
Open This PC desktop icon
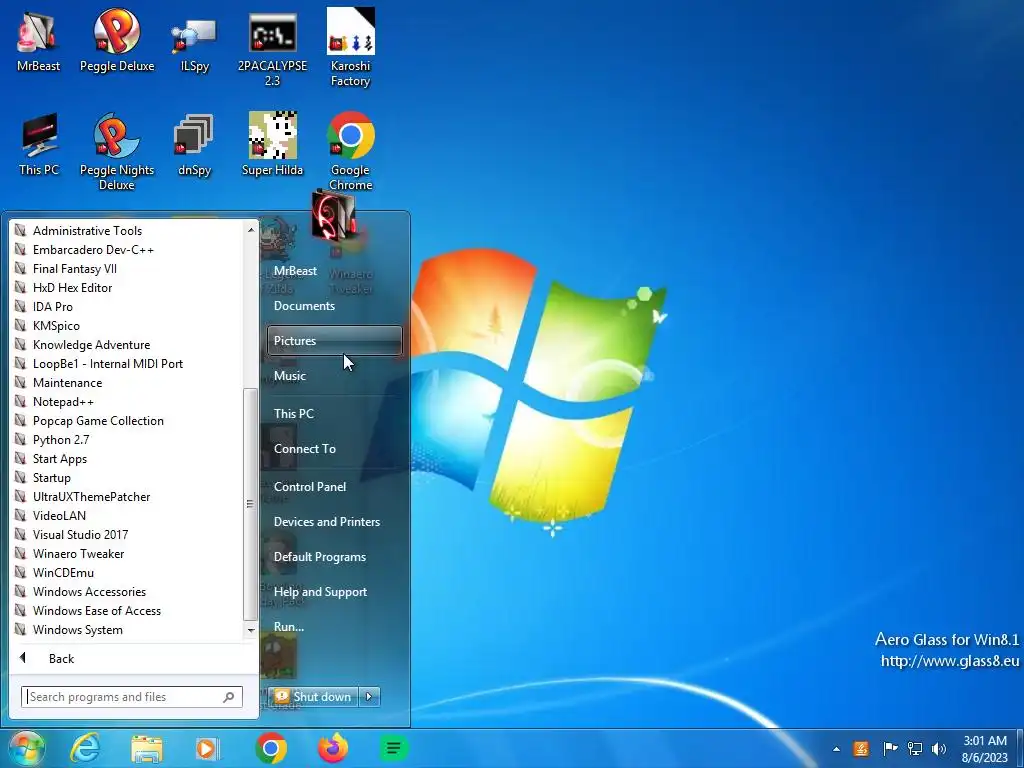[x=39, y=144]
